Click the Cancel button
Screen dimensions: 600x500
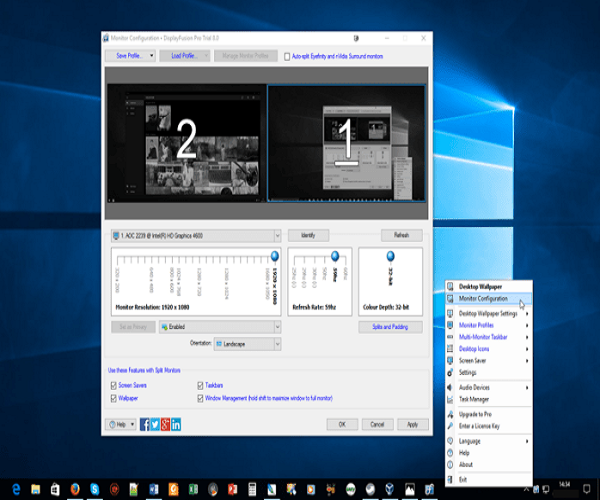click(x=377, y=424)
